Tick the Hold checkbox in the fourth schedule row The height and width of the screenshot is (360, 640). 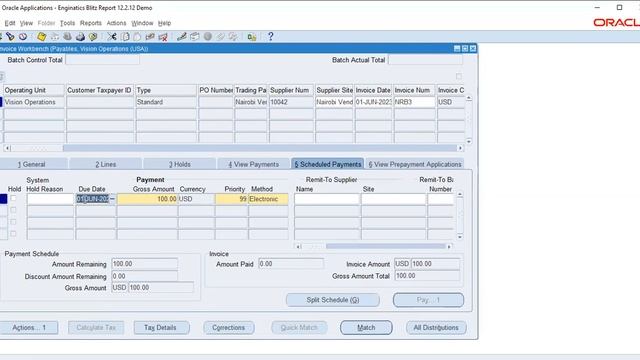click(x=13, y=234)
